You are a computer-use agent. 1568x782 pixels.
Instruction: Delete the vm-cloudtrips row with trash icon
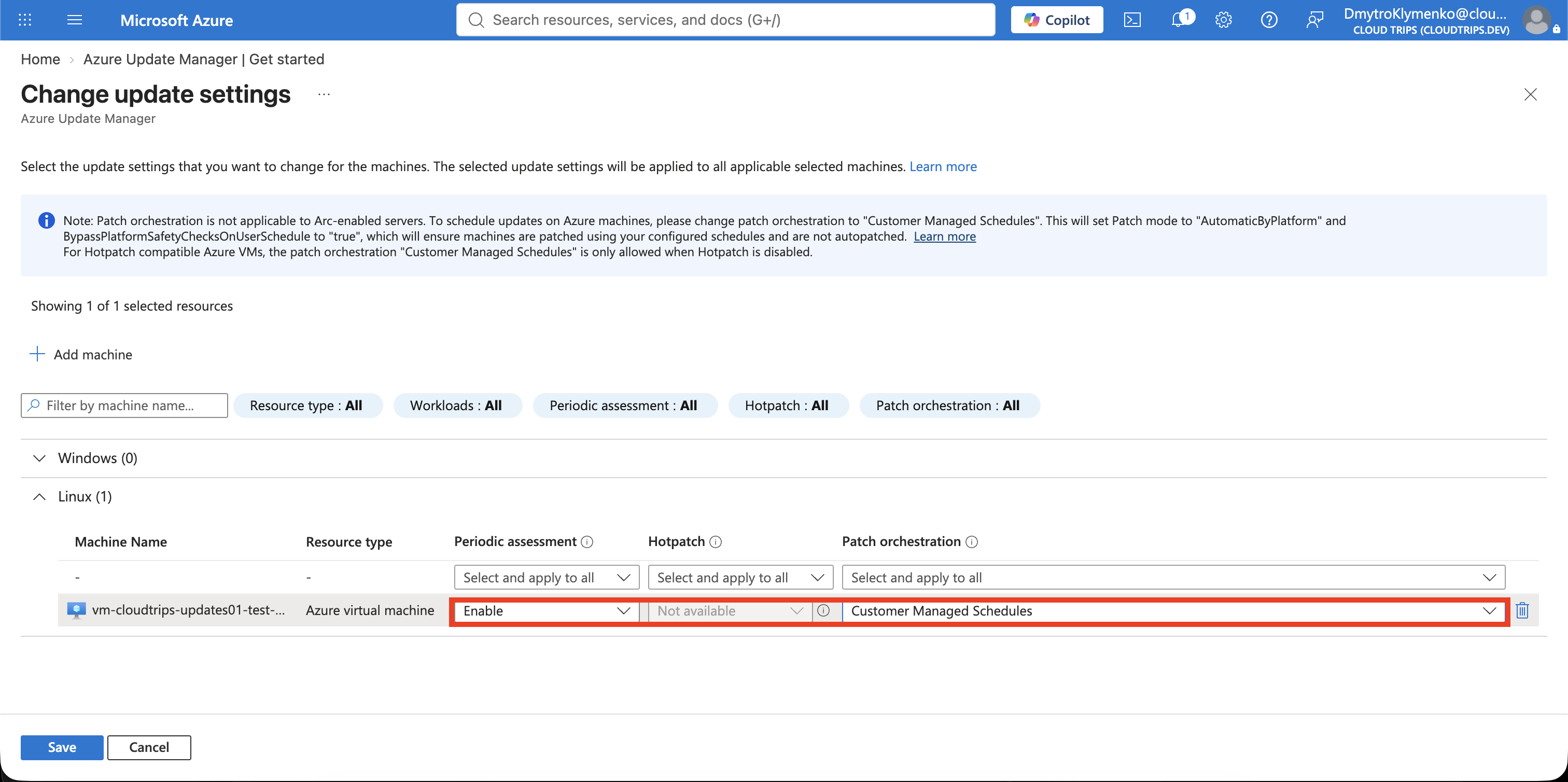(x=1522, y=610)
